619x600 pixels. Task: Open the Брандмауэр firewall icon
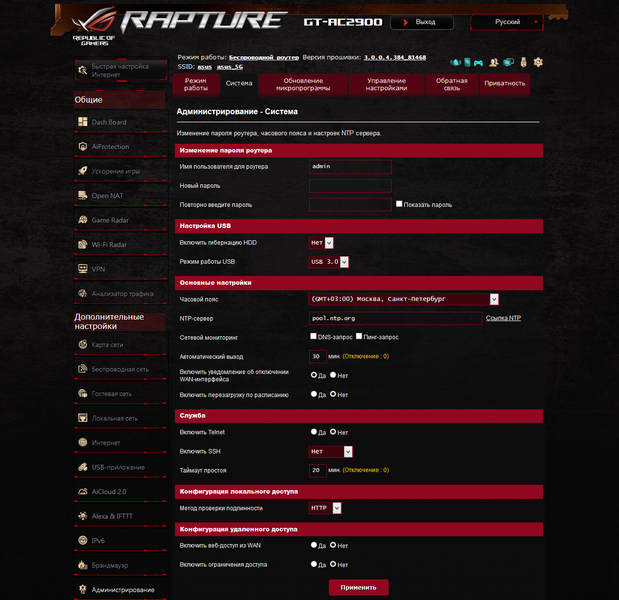coord(83,565)
